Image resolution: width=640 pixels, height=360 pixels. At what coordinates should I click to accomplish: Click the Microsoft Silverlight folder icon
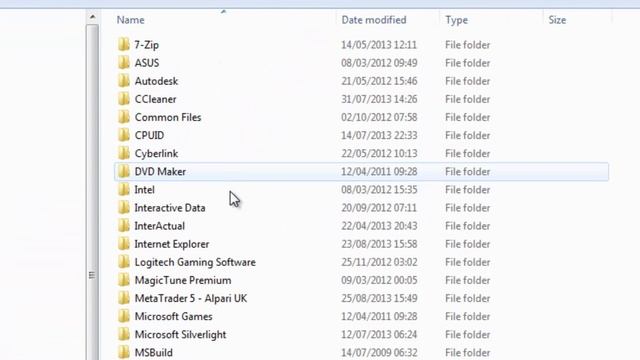click(x=124, y=334)
